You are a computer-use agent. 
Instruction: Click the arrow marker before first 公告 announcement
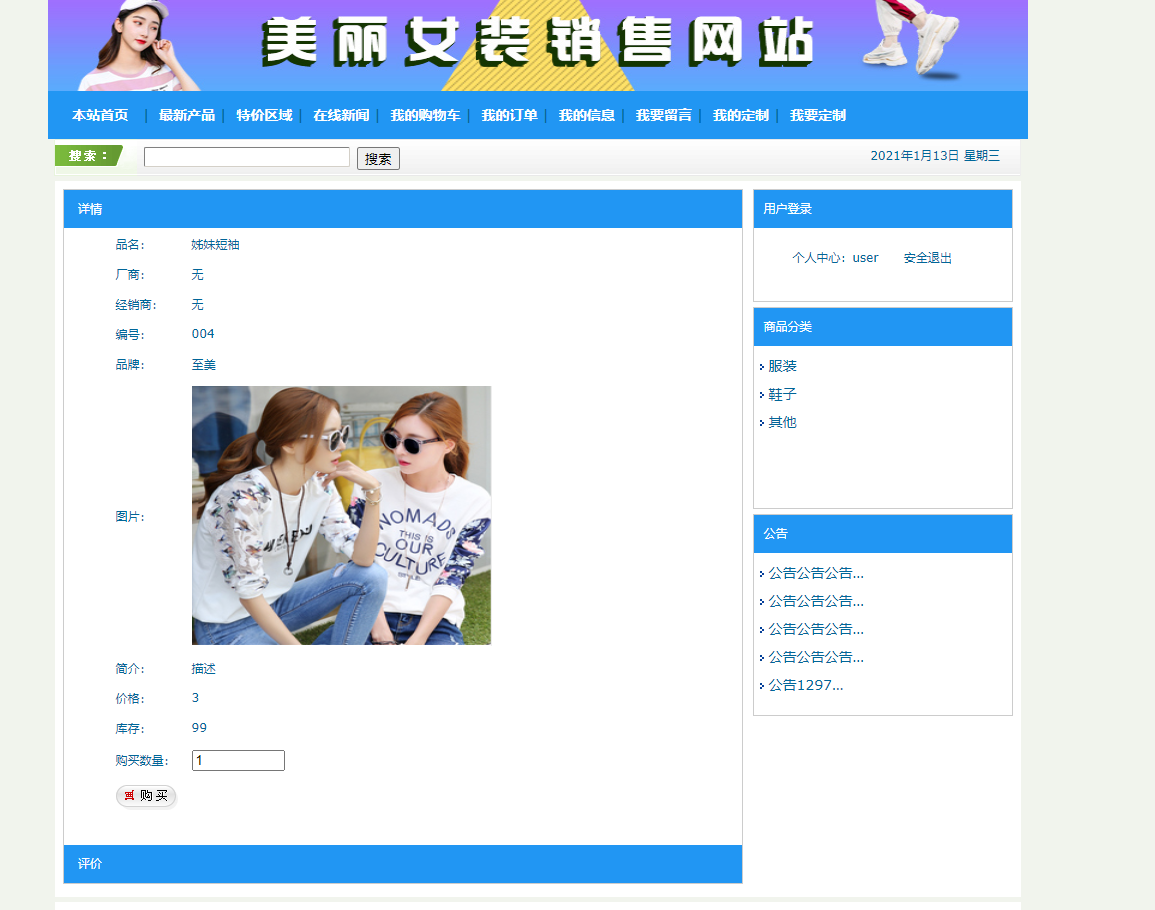tap(763, 573)
